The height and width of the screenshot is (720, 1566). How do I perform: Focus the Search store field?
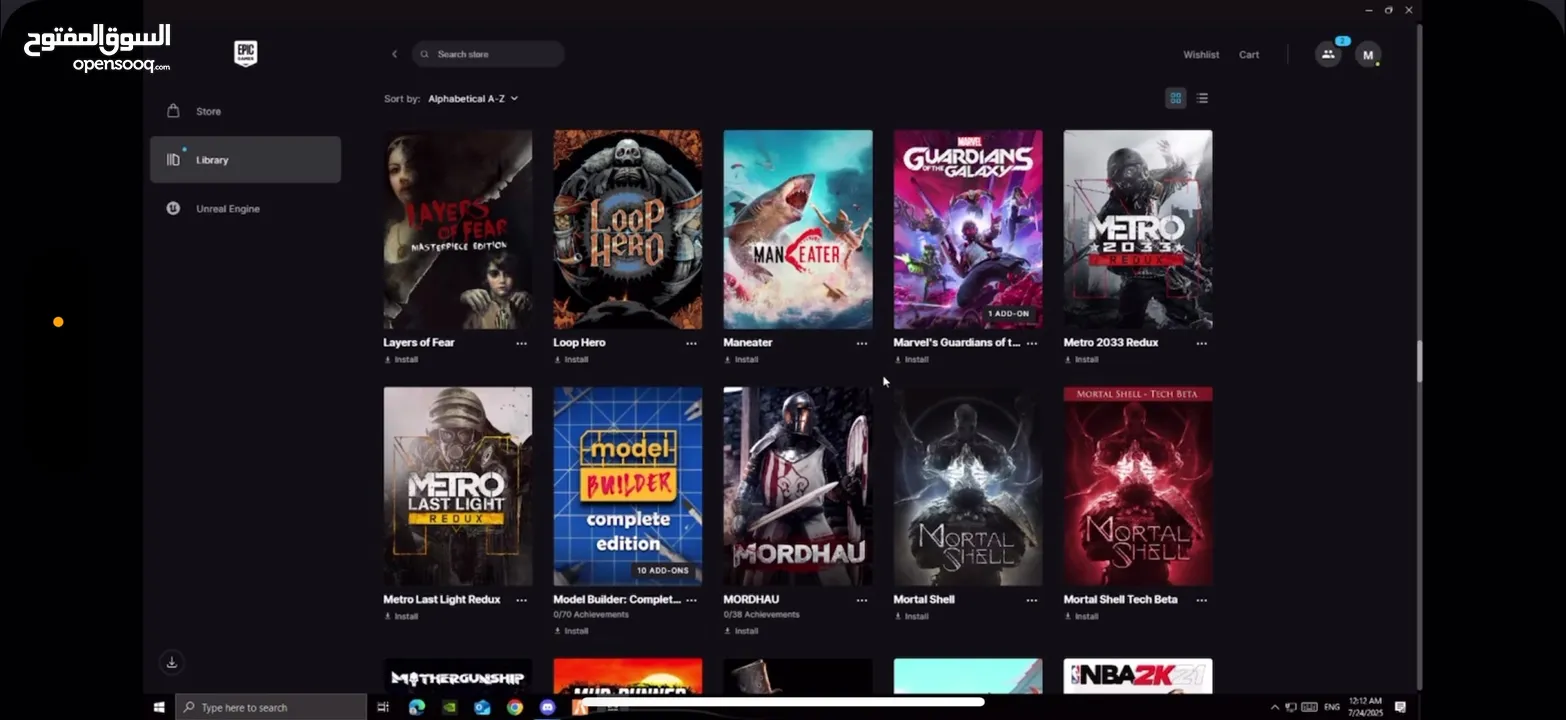point(488,54)
